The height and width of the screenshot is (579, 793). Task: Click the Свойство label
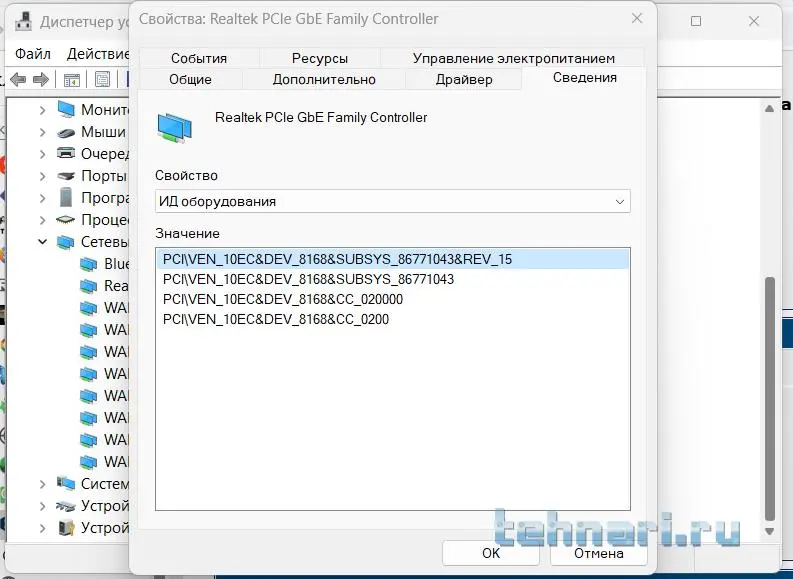(186, 175)
